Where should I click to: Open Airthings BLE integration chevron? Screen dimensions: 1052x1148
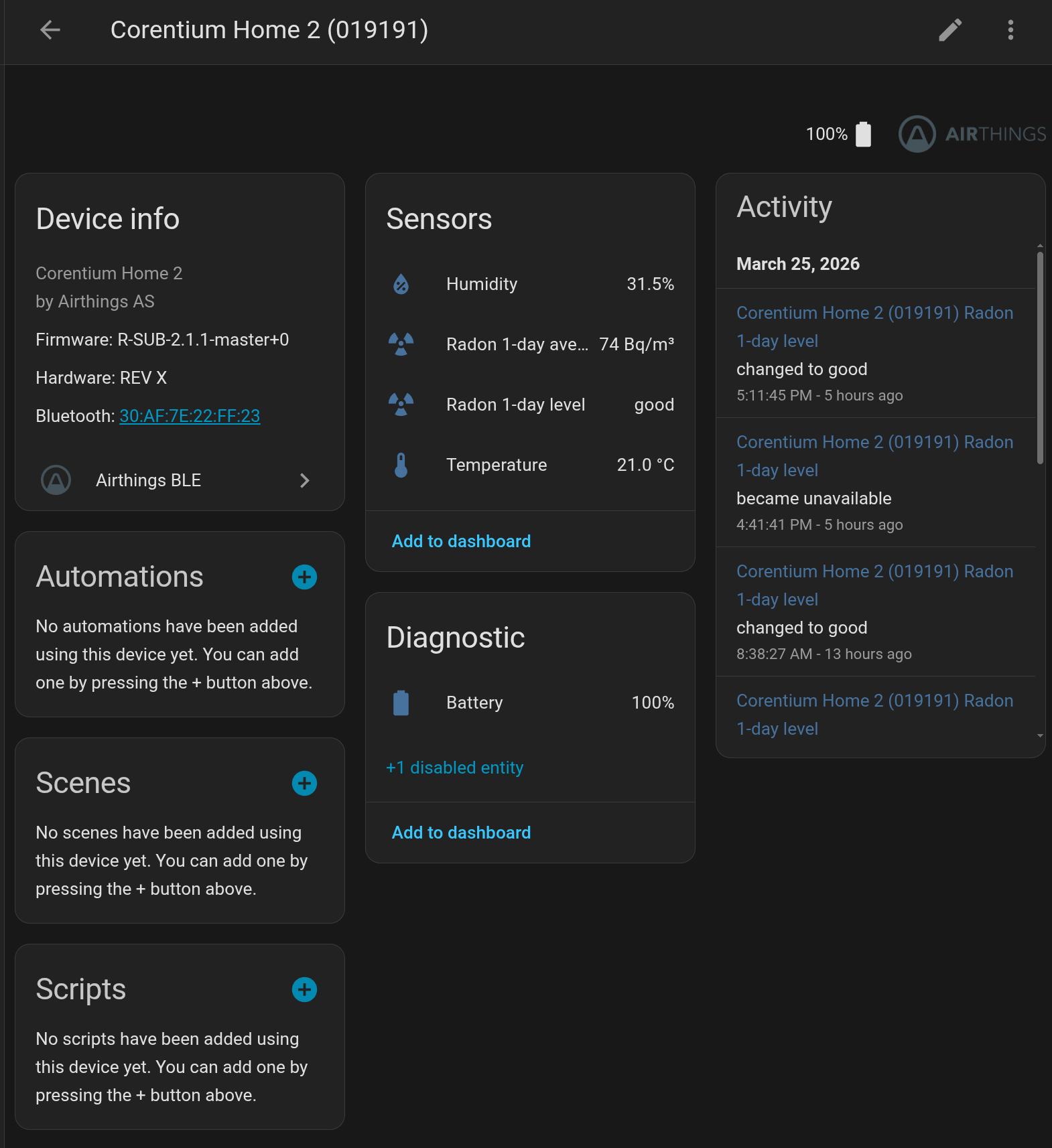tap(305, 480)
